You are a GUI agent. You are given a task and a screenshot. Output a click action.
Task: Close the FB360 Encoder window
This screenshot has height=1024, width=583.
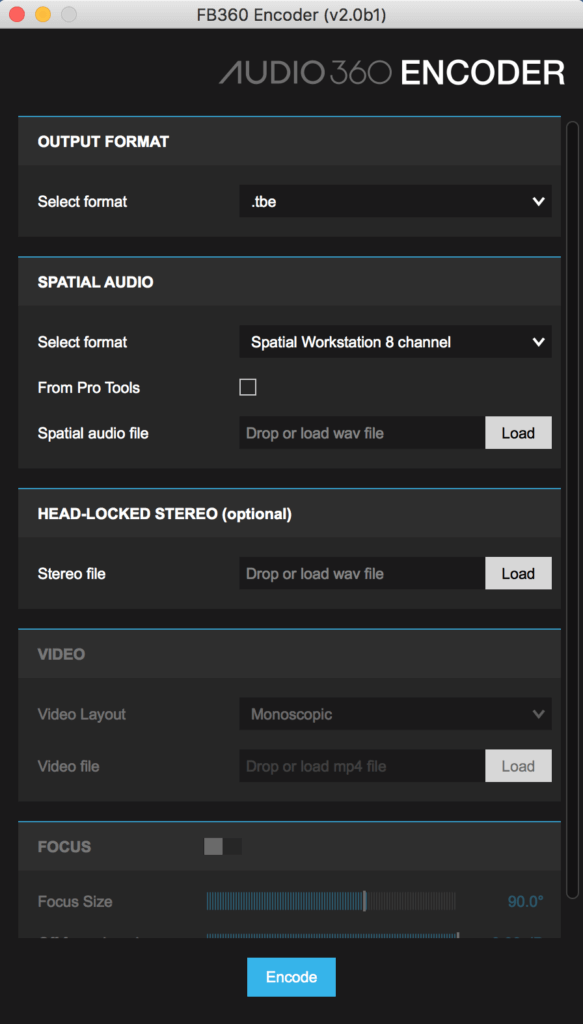click(16, 14)
